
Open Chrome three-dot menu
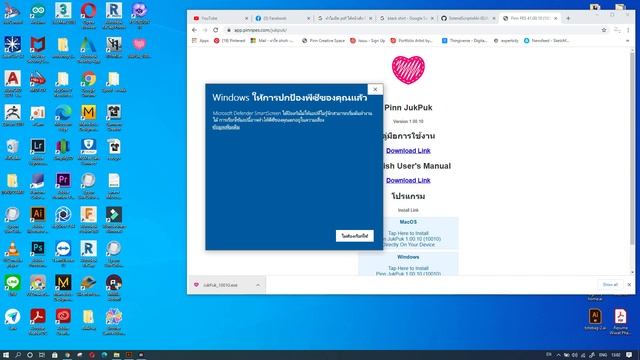pyautogui.click(x=628, y=30)
